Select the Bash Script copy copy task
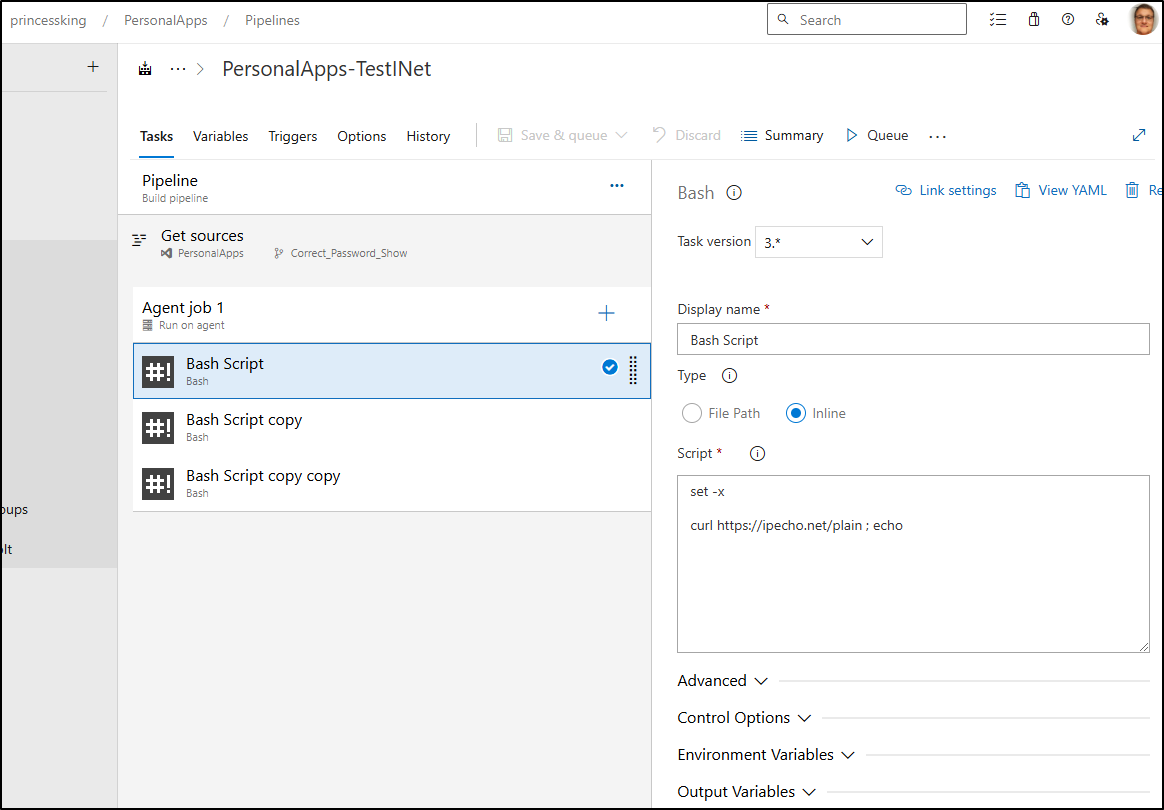Viewport: 1164px width, 810px height. 392,483
